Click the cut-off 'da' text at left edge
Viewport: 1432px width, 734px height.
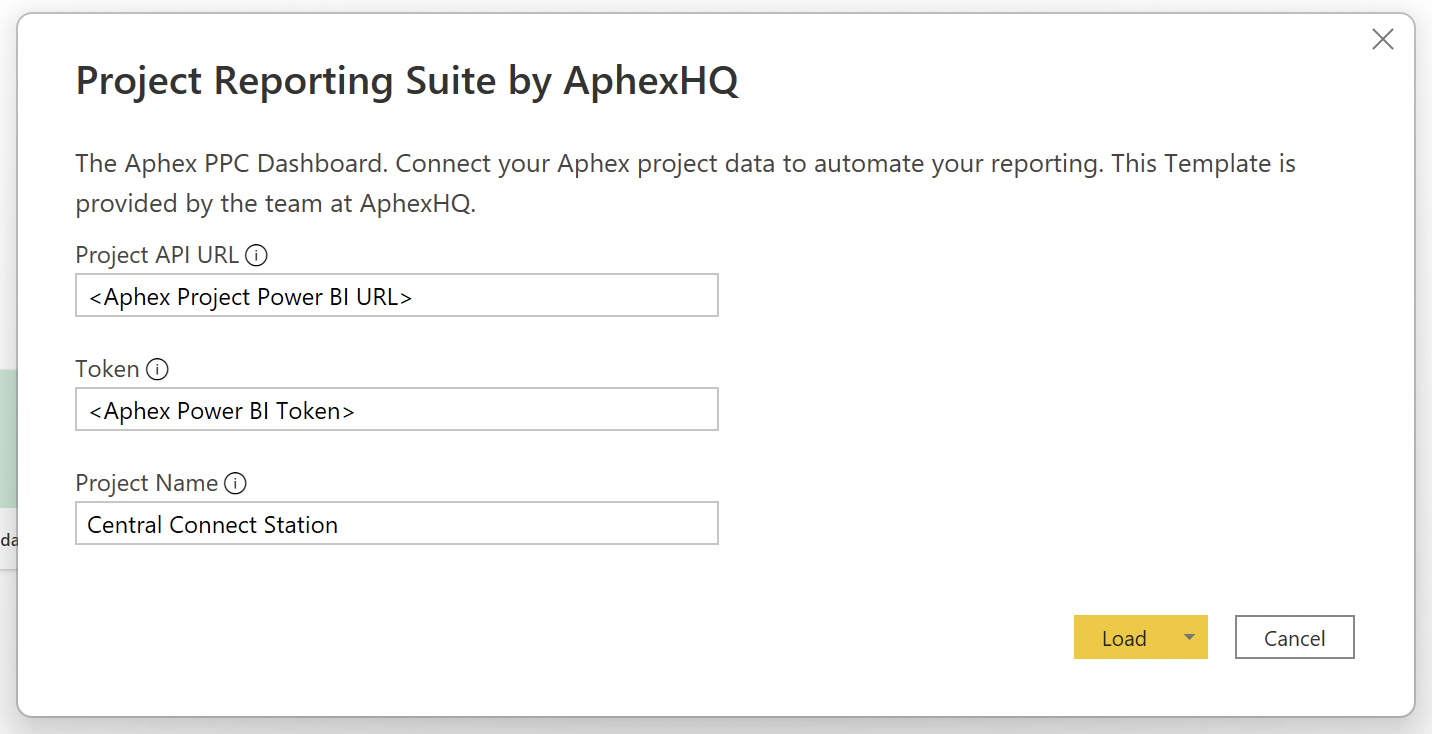point(8,541)
